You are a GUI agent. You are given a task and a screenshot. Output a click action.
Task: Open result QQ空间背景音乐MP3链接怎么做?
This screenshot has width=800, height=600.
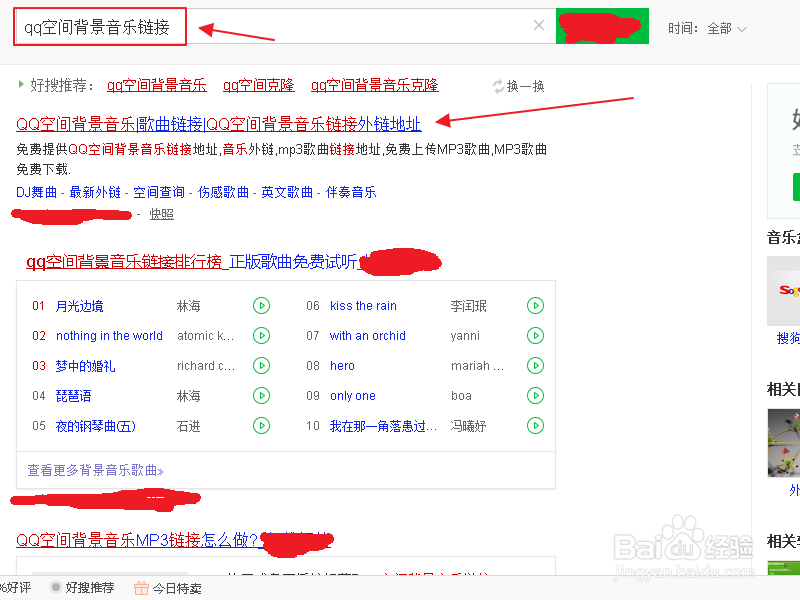pyautogui.click(x=137, y=540)
